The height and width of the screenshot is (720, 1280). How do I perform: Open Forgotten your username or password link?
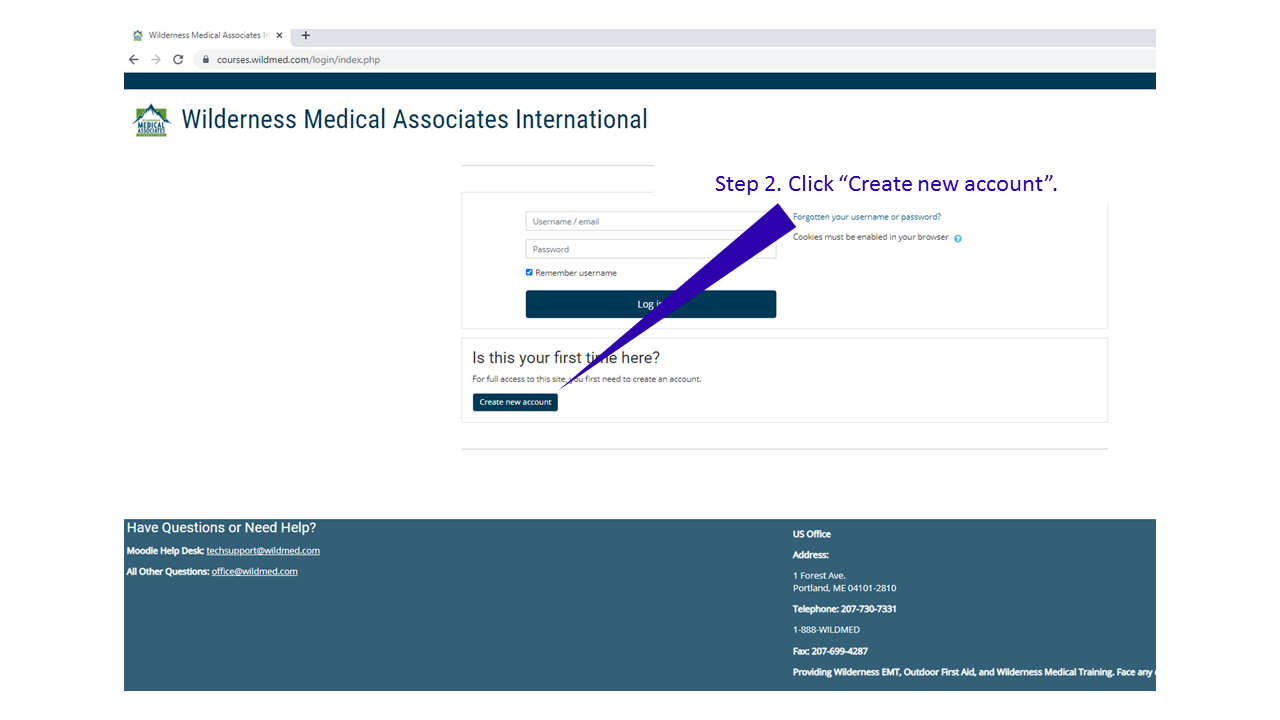click(x=867, y=217)
